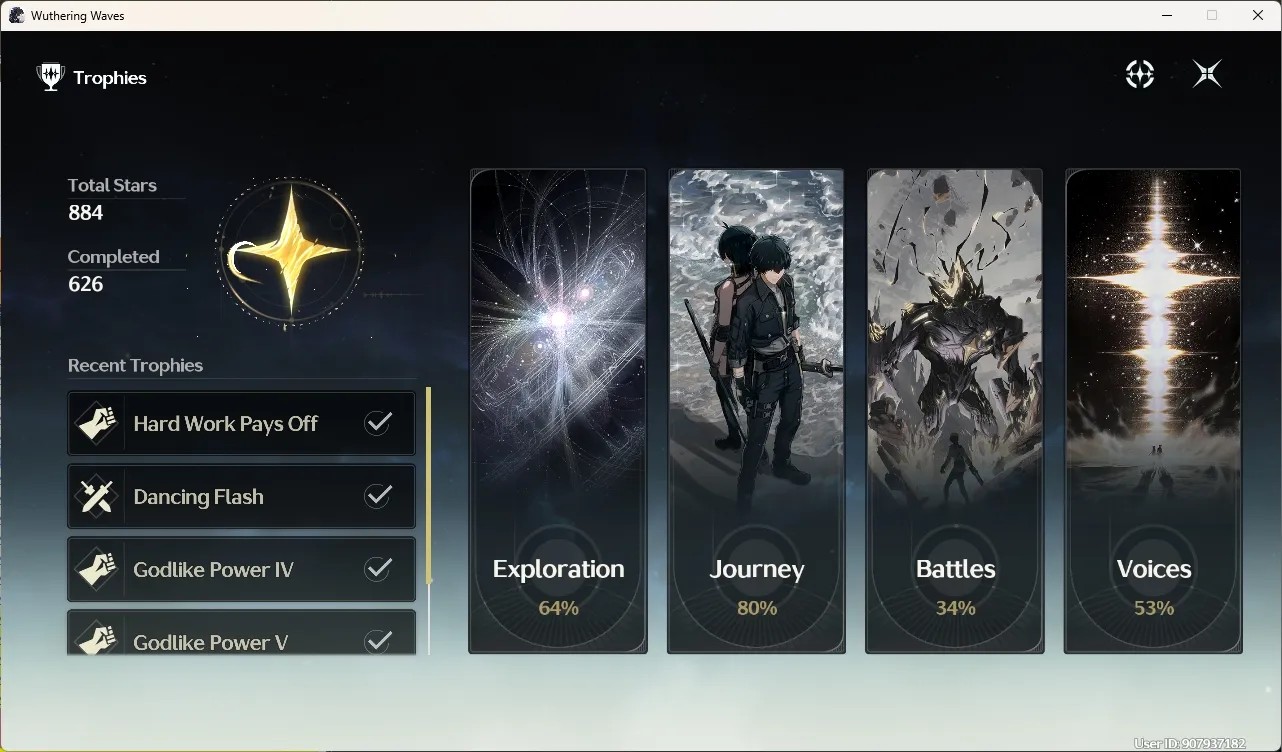1282x752 pixels.
Task: Click the golden star trophy emblem
Action: click(x=289, y=252)
